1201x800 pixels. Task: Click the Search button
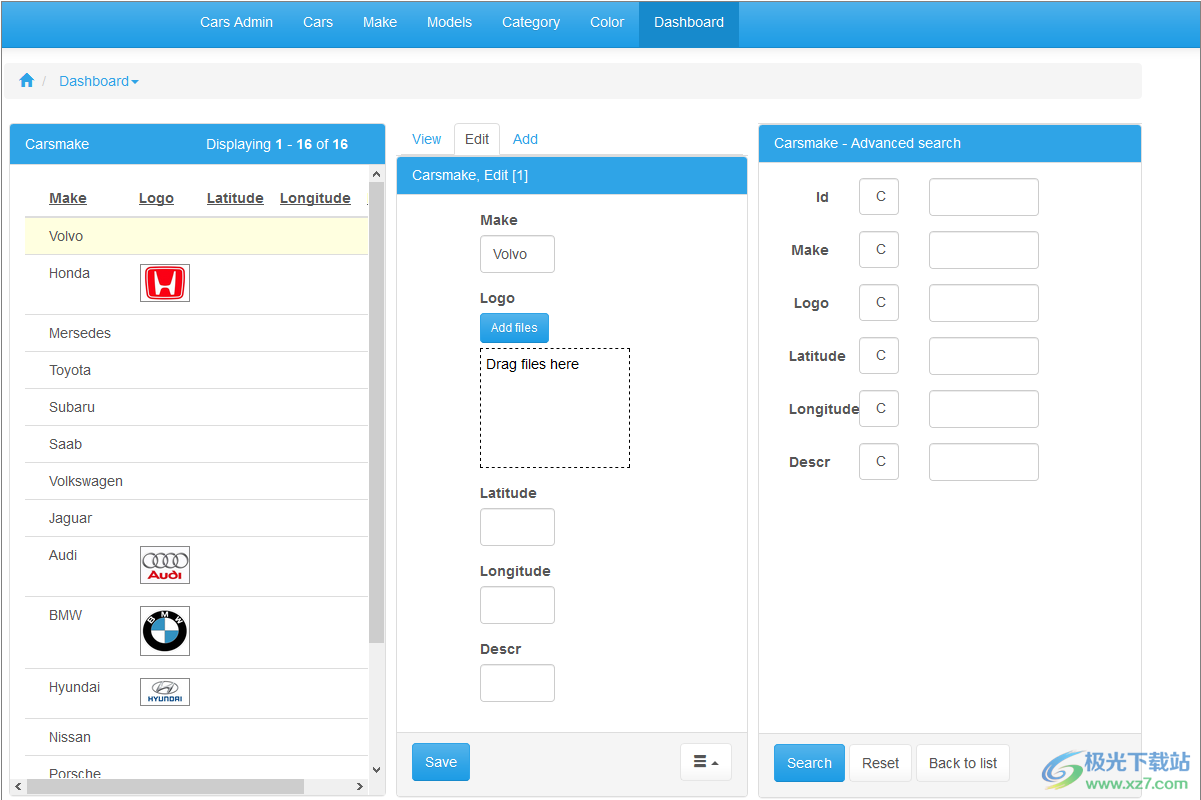click(x=809, y=763)
